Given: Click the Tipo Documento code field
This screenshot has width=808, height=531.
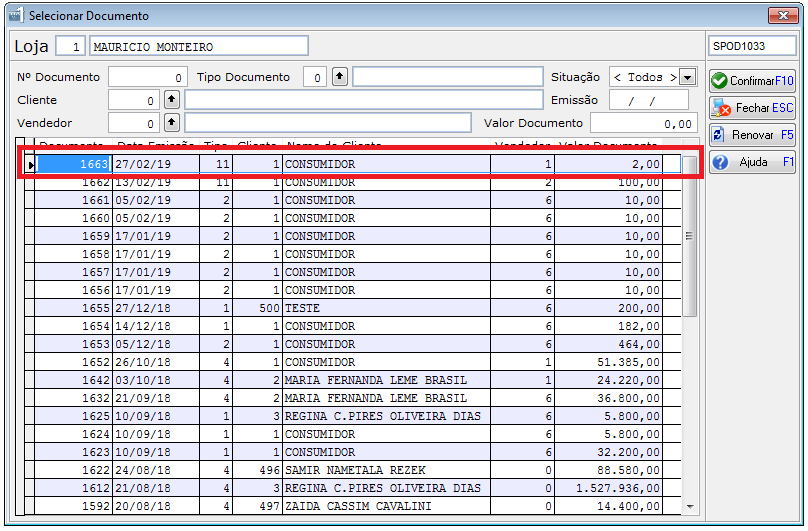Looking at the screenshot, I should click(x=314, y=77).
